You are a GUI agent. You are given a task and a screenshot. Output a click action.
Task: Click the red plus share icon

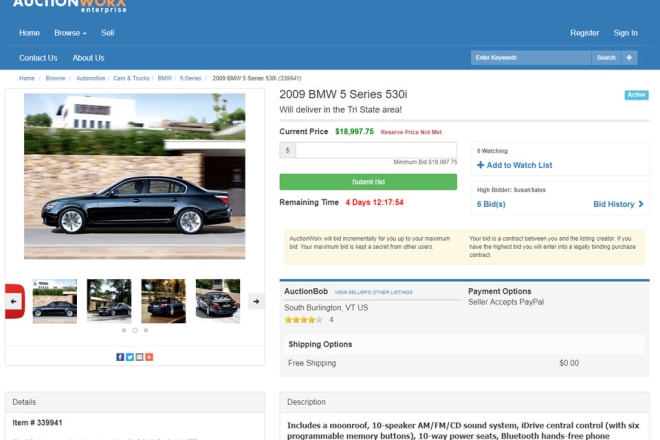coord(149,357)
